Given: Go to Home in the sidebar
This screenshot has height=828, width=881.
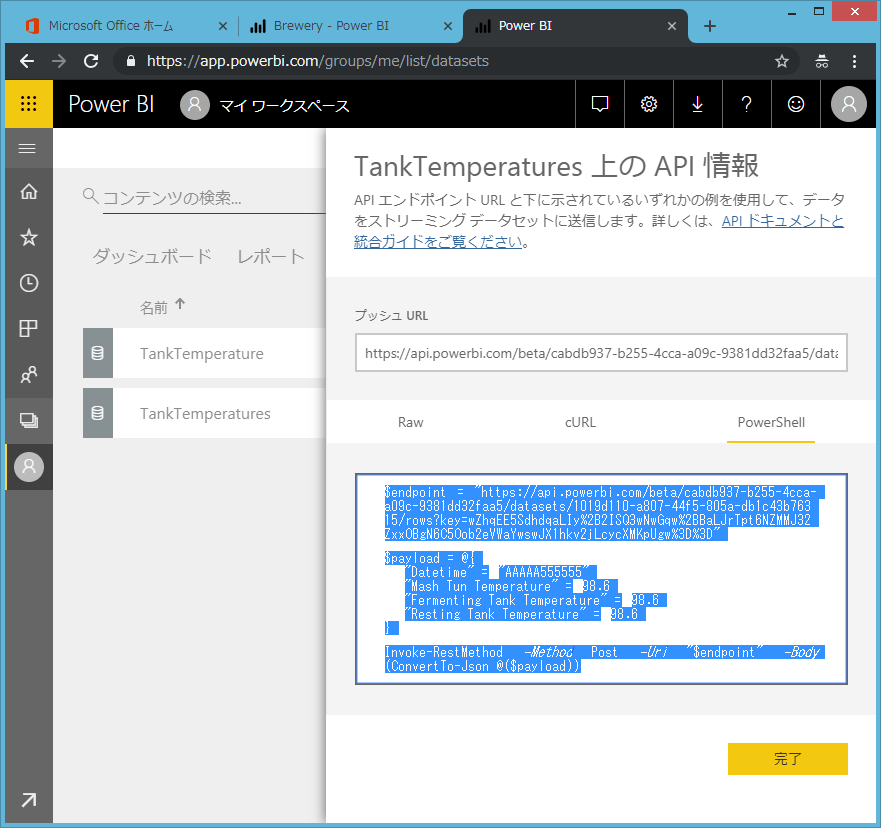Looking at the screenshot, I should (x=29, y=192).
